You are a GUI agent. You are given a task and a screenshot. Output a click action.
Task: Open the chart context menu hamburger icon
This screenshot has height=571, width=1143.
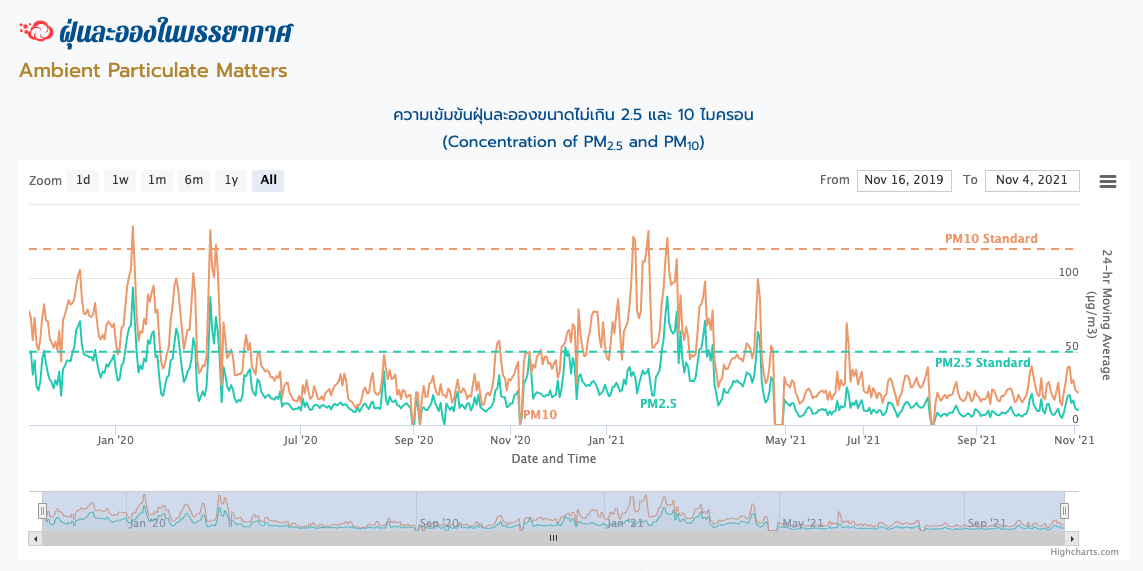(x=1107, y=181)
